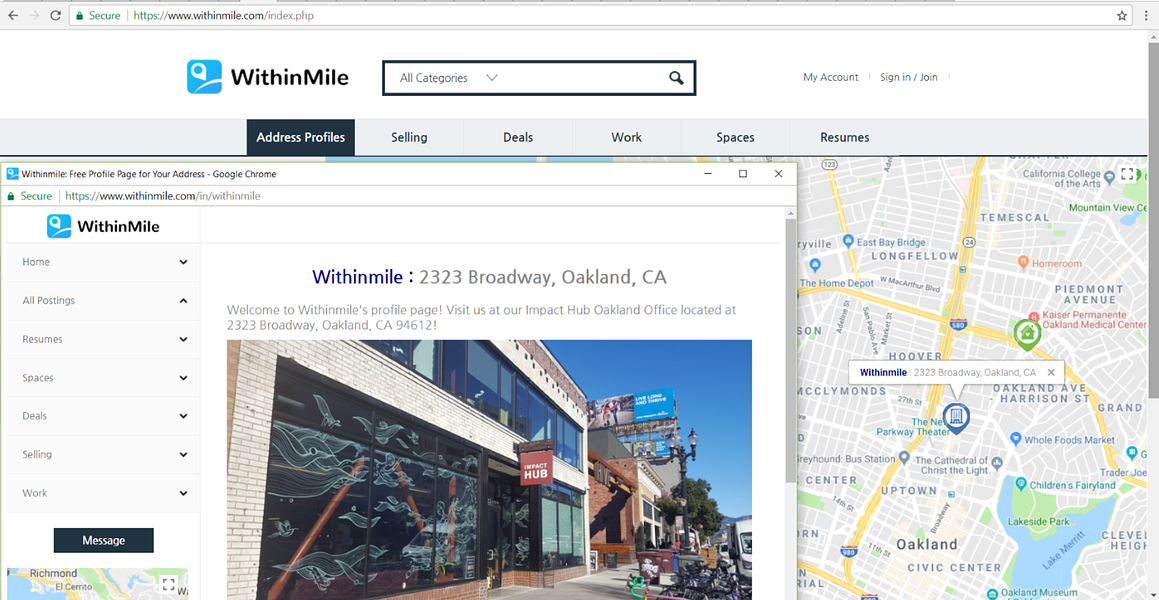
Task: Click the popup window's title bar favicon
Action: (x=13, y=174)
